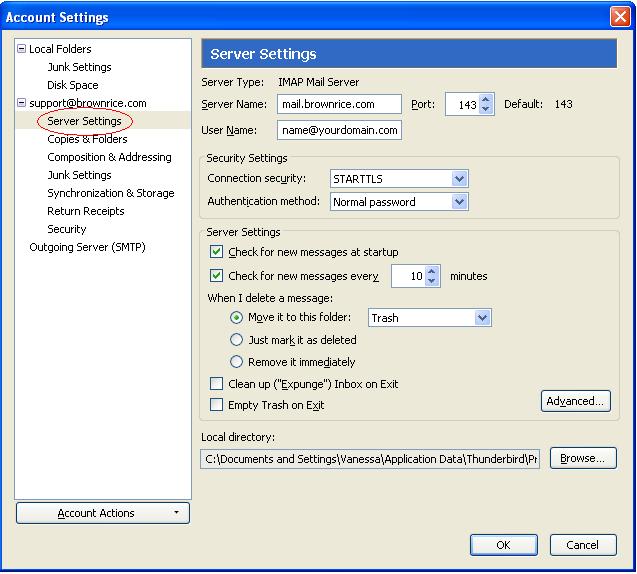Image resolution: width=637 pixels, height=574 pixels.
Task: Click the Server Name input field
Action: click(x=339, y=104)
